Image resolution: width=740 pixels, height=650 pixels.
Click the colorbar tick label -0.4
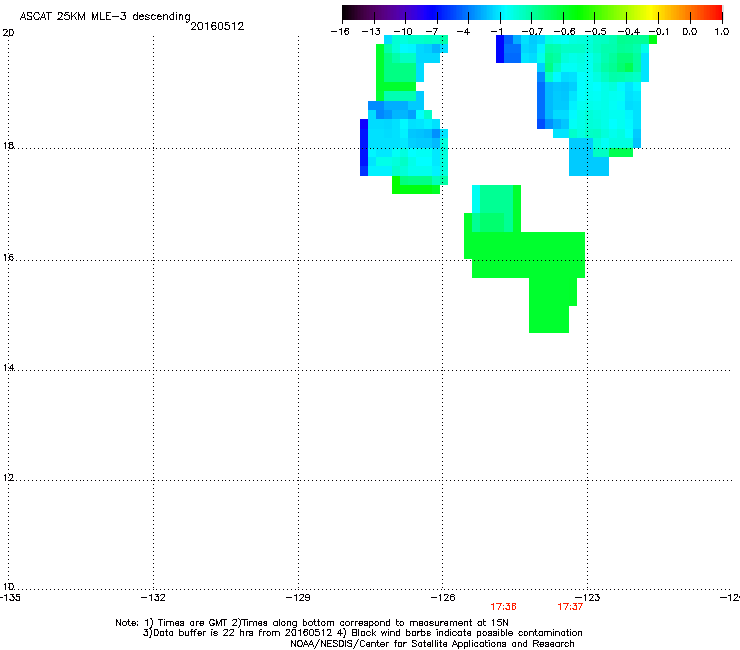(x=629, y=32)
